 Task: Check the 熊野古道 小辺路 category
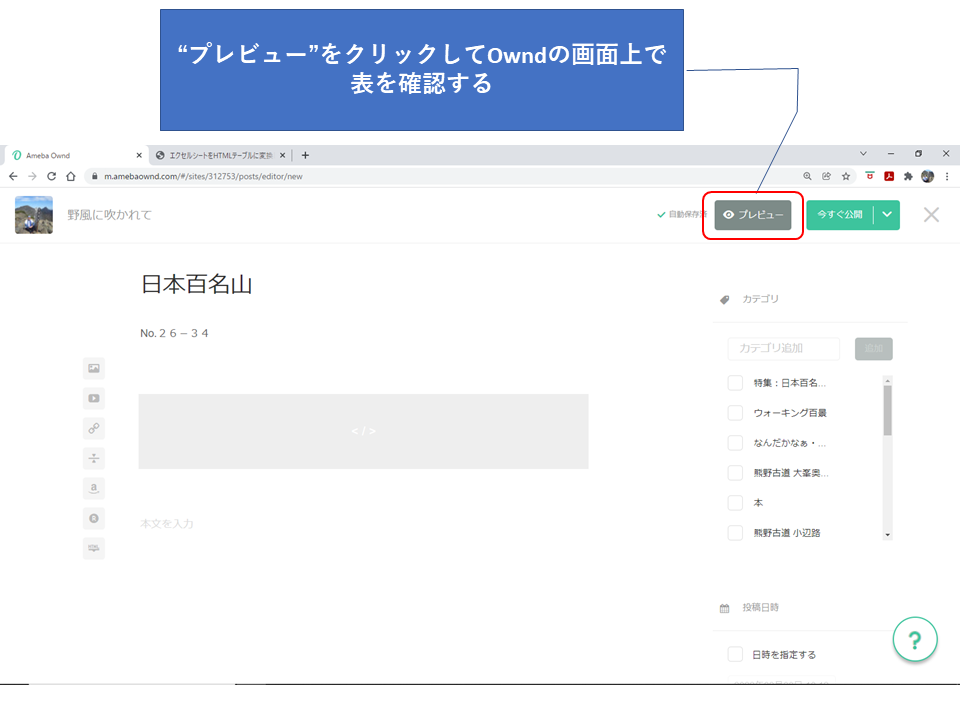[735, 533]
